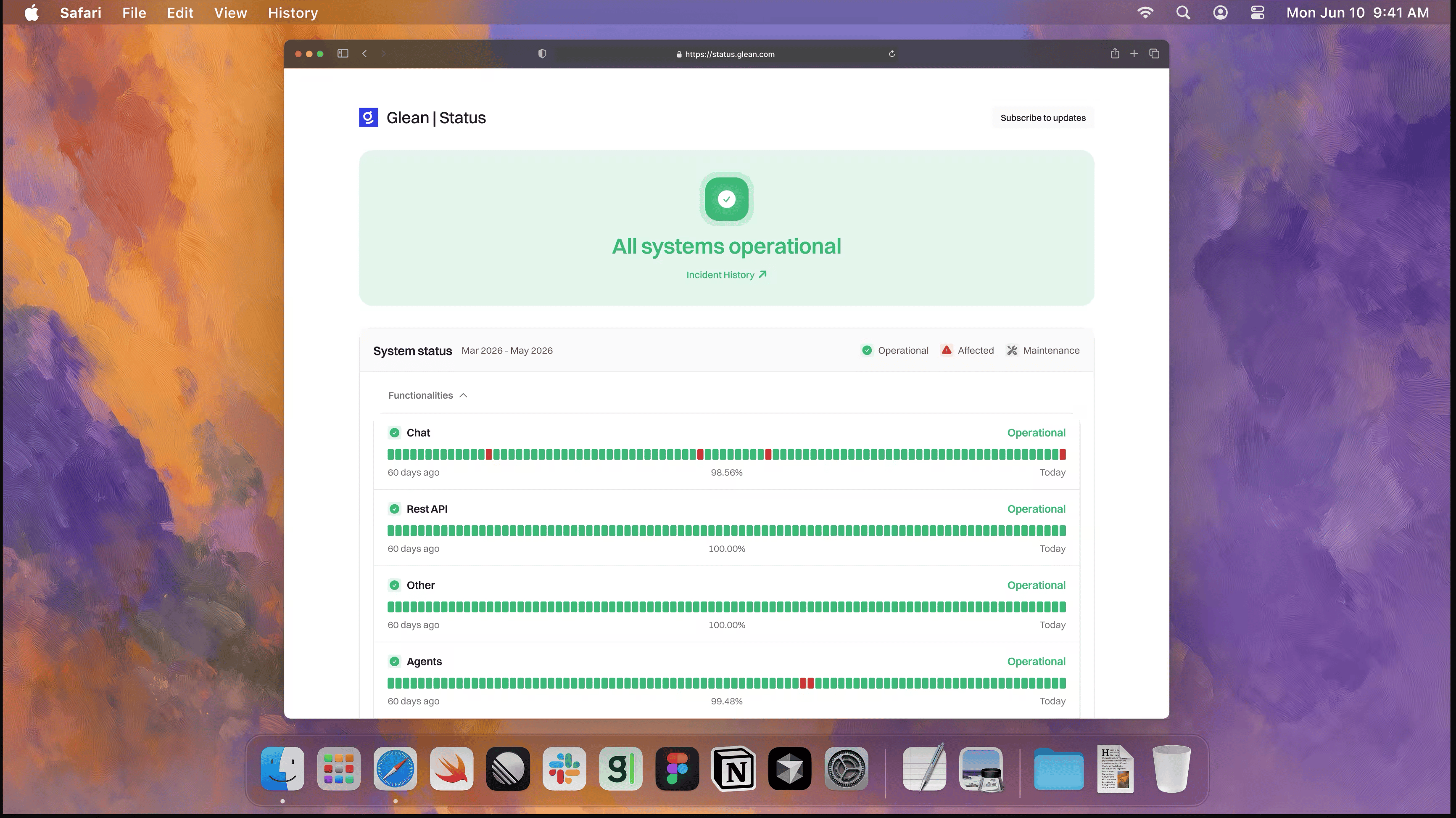Click Chat's red bar at Today
This screenshot has width=1456, height=818.
[1063, 454]
